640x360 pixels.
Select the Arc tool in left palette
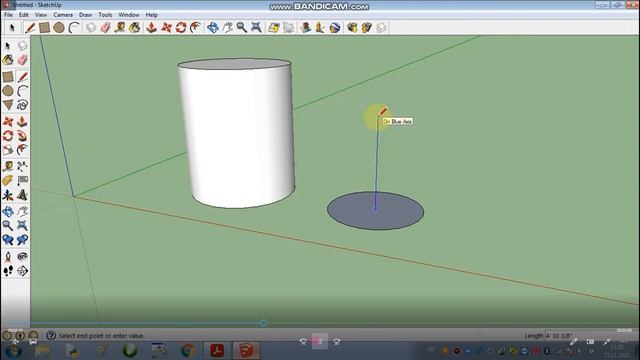point(22,91)
